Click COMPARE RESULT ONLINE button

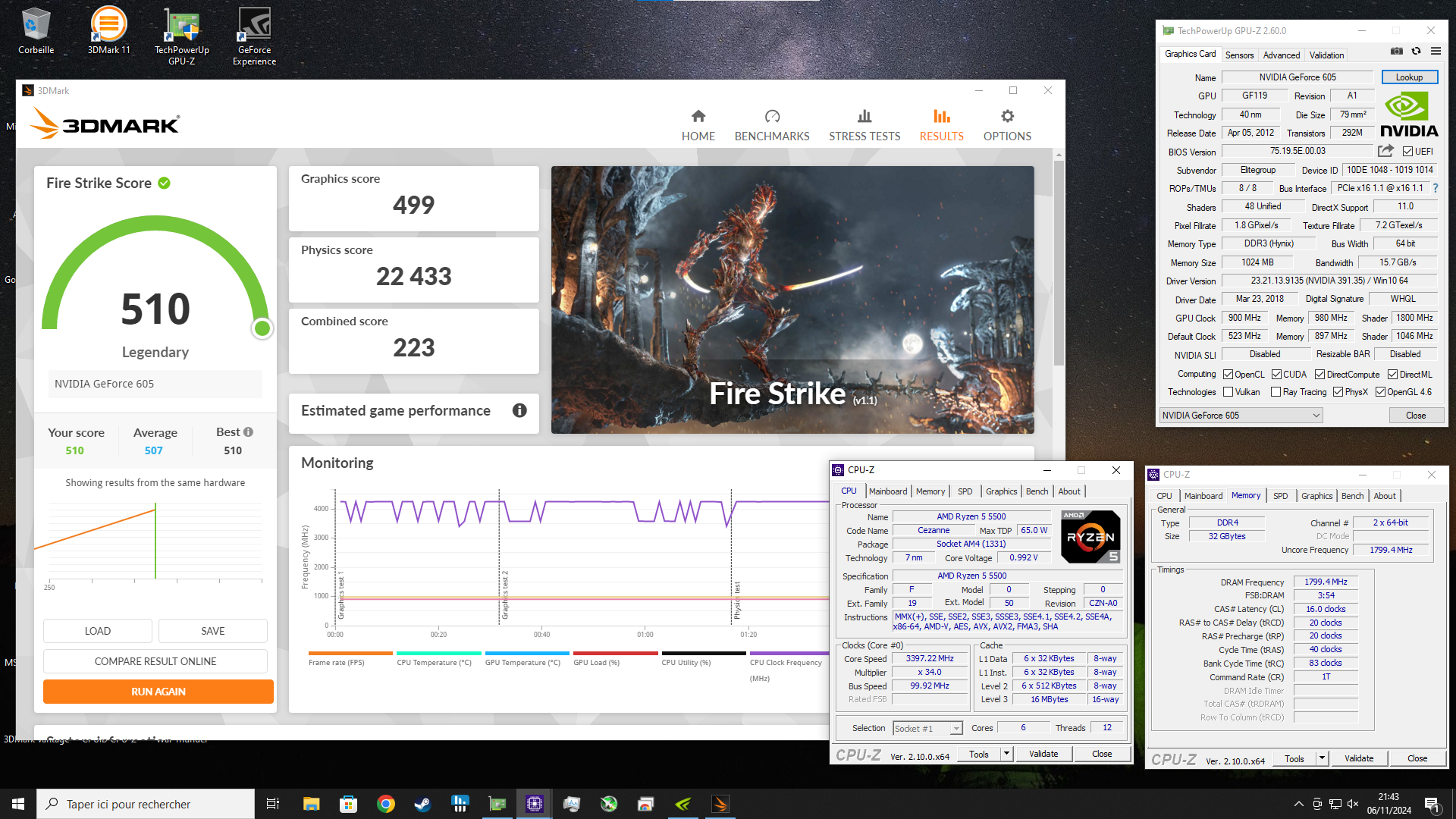(155, 661)
